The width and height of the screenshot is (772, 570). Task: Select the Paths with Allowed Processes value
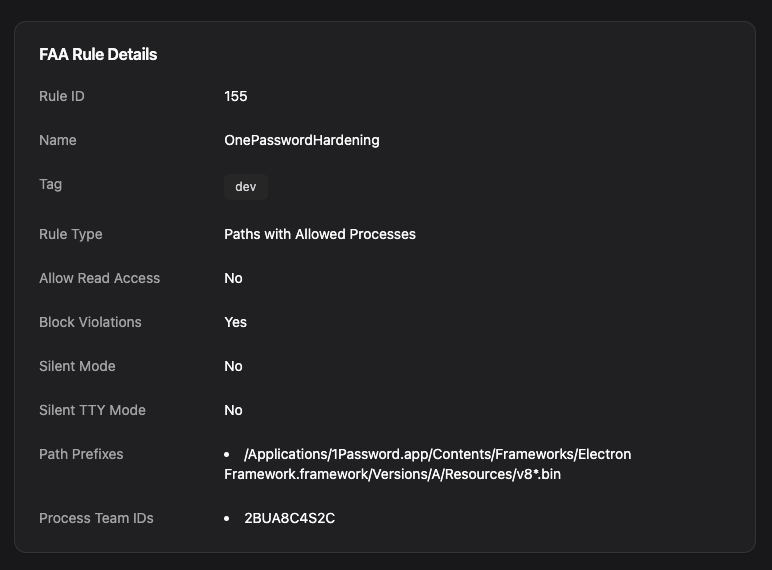coord(320,234)
